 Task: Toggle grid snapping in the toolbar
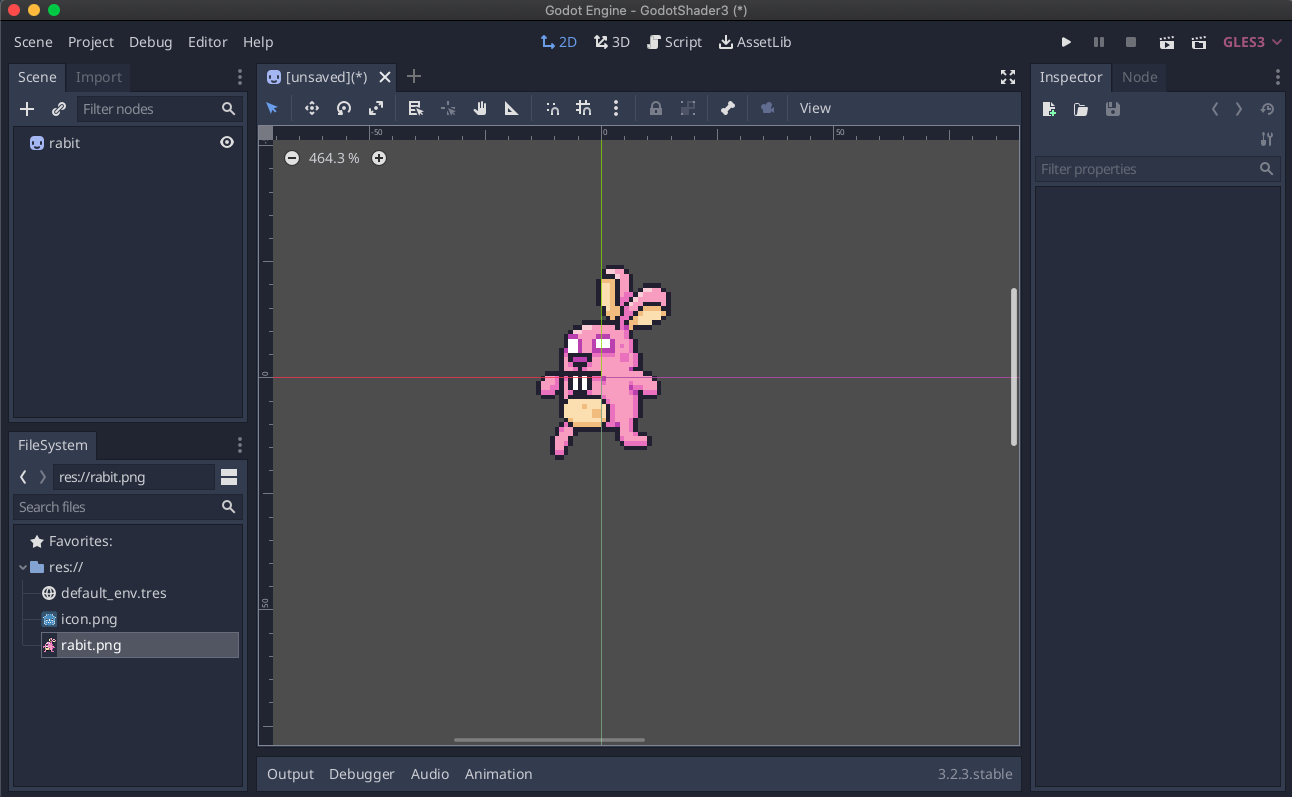(x=584, y=108)
